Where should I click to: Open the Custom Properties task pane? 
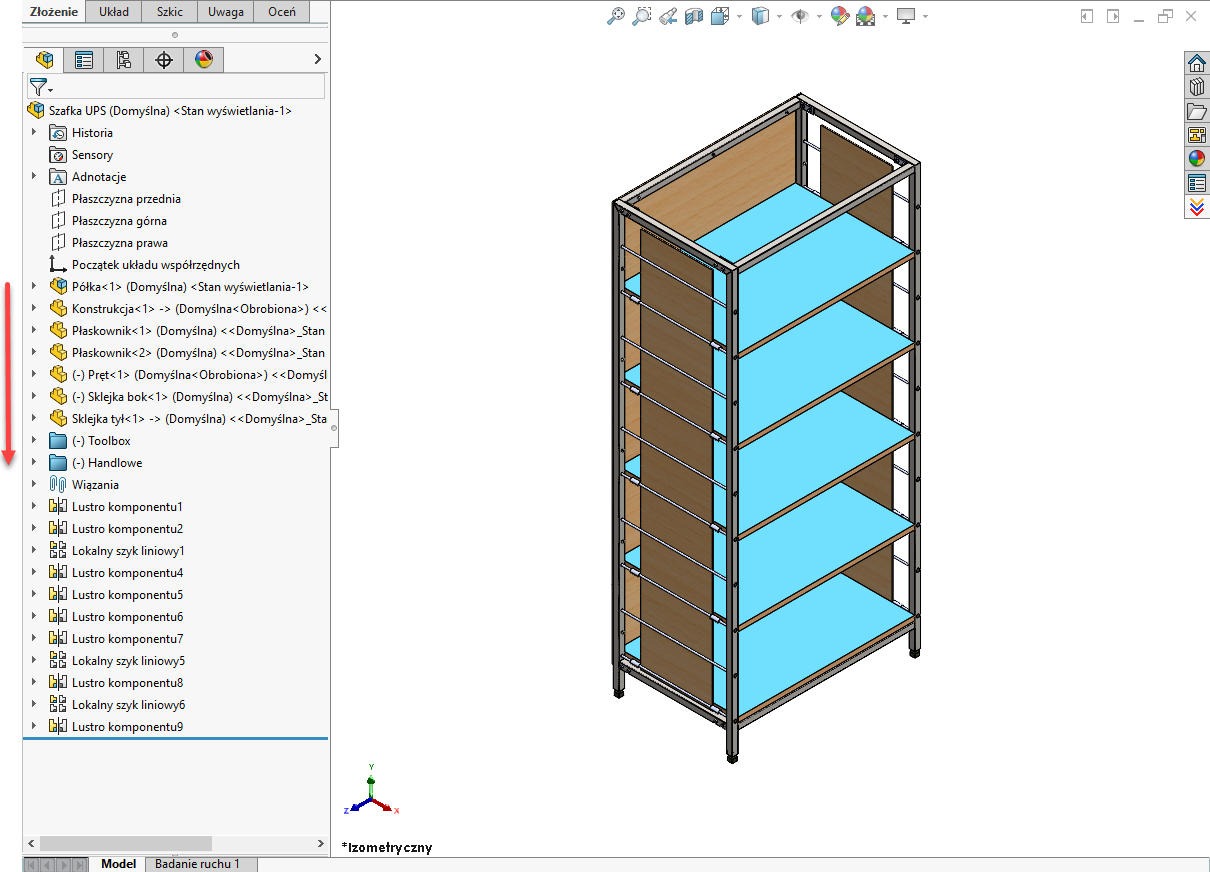(x=1197, y=183)
